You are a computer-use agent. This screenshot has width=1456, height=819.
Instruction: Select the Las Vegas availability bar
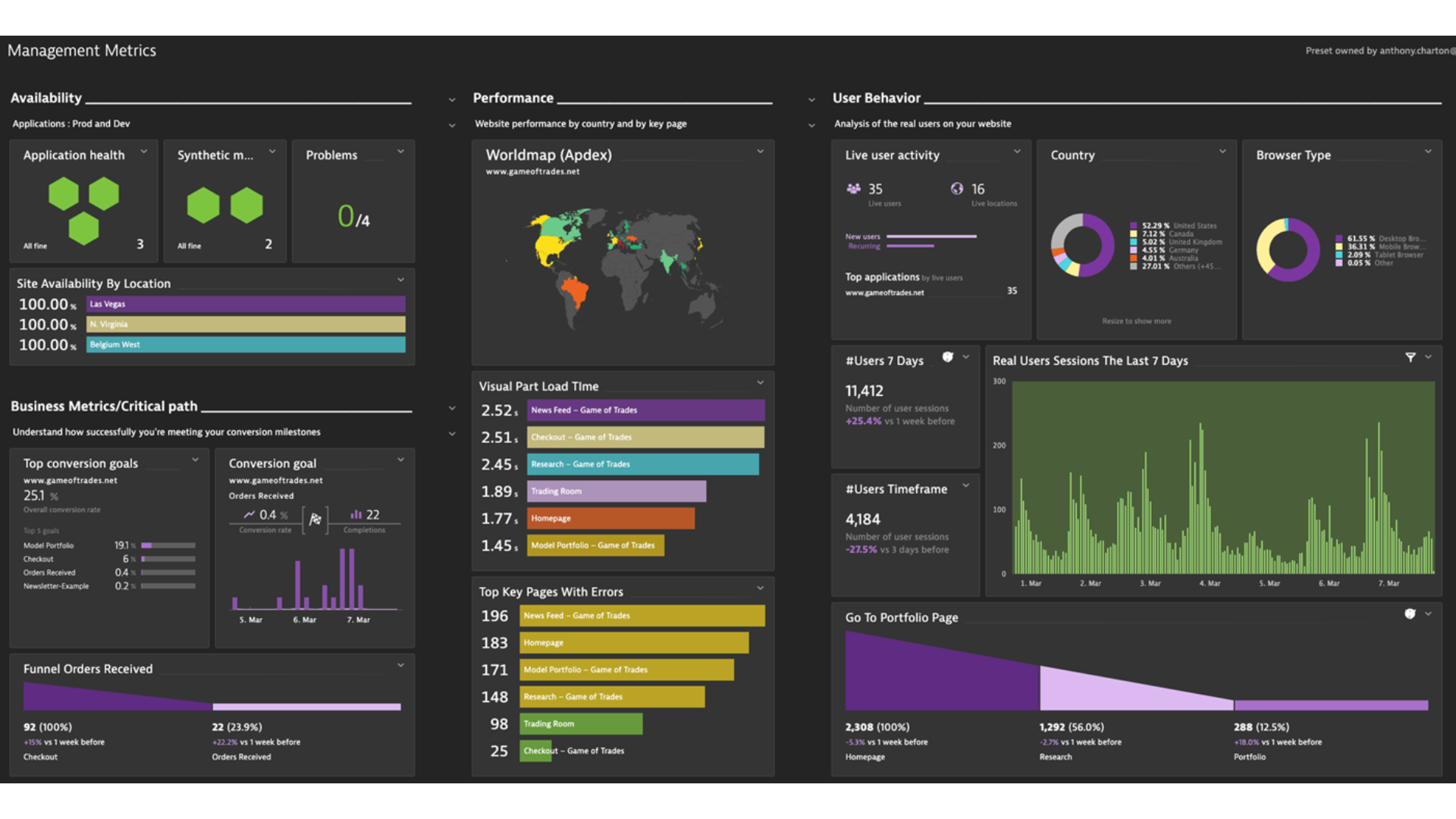(x=246, y=304)
